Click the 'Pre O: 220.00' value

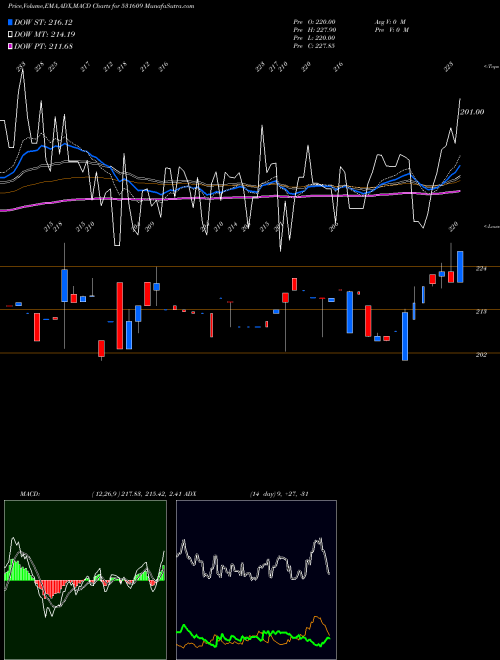pyautogui.click(x=314, y=22)
